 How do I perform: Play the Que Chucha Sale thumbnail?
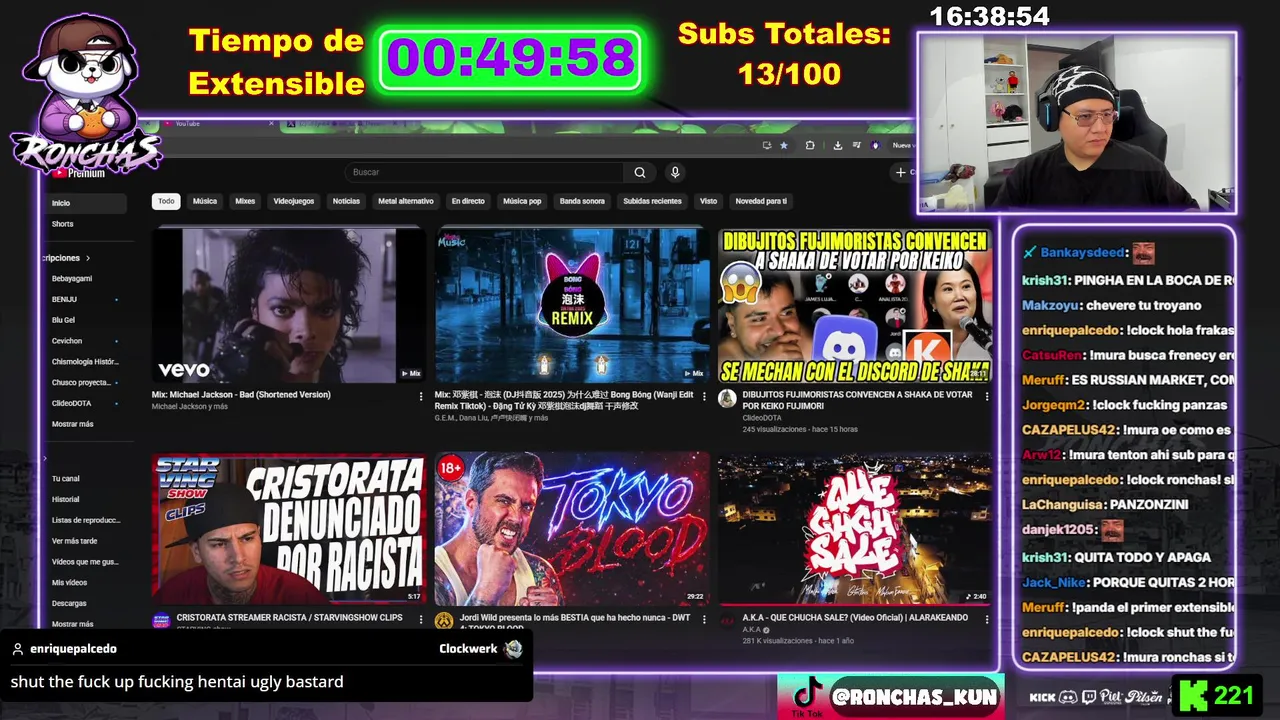tap(855, 528)
